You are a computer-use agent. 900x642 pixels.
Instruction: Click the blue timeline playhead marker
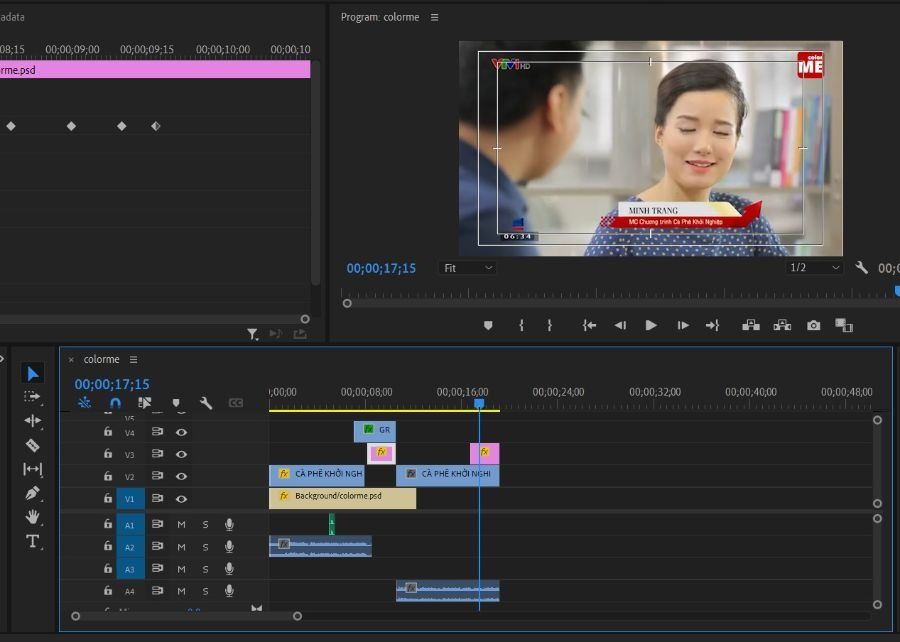point(479,404)
